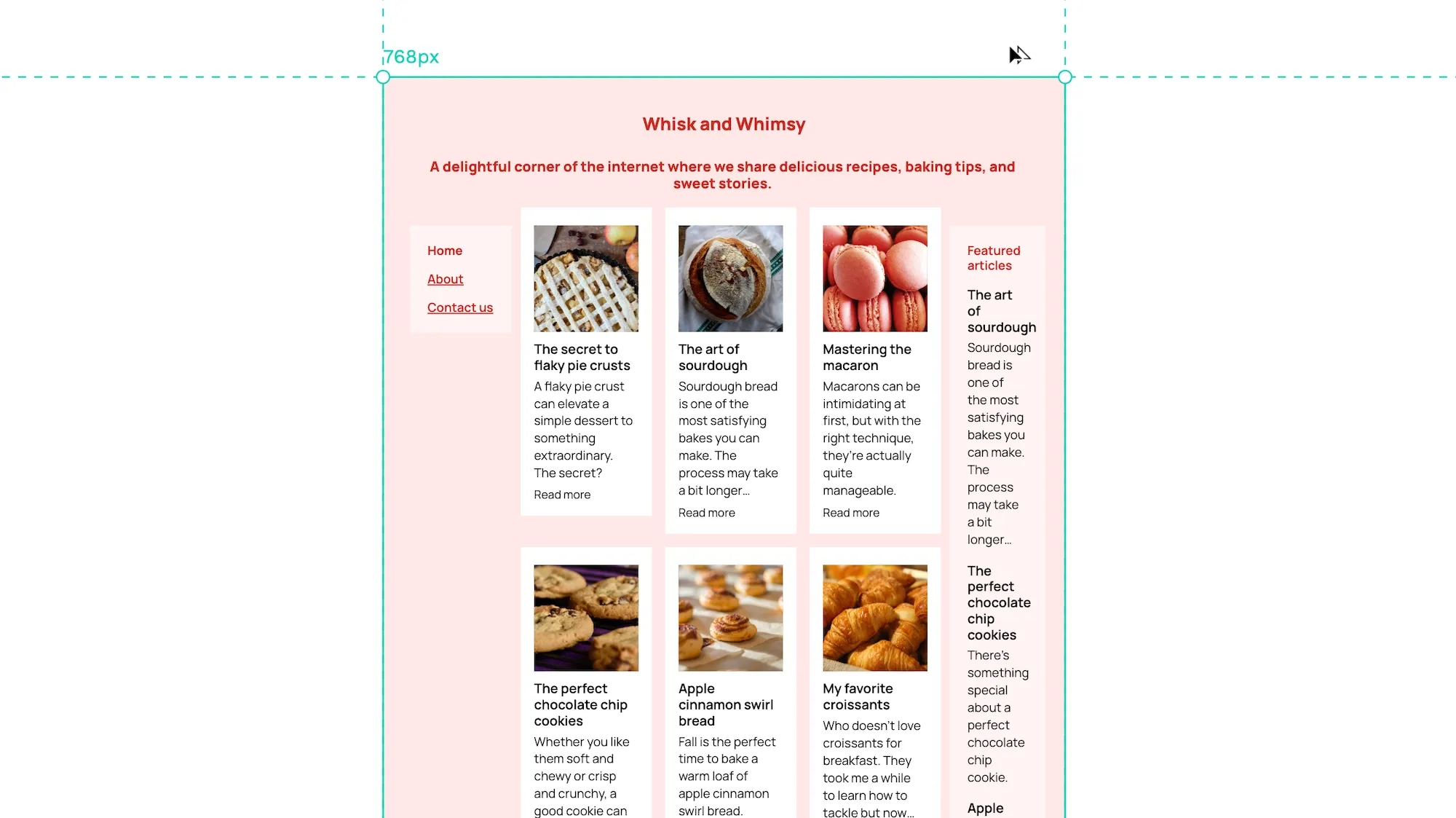Click the pie crust article thumbnail image

586,278
